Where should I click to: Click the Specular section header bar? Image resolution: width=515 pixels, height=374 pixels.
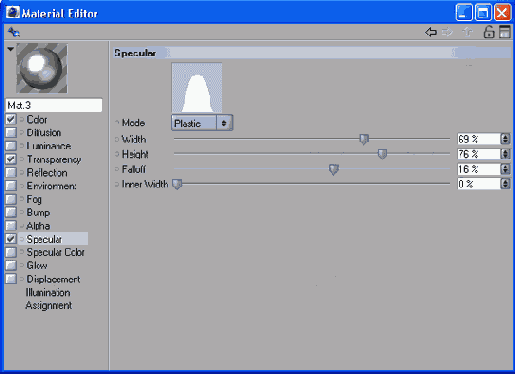click(311, 53)
